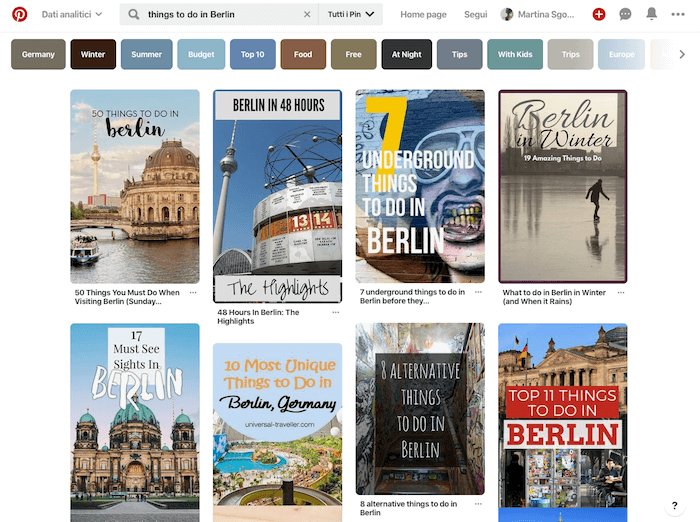This screenshot has width=700, height=522.
Task: Click the red plus create icon
Action: point(599,14)
